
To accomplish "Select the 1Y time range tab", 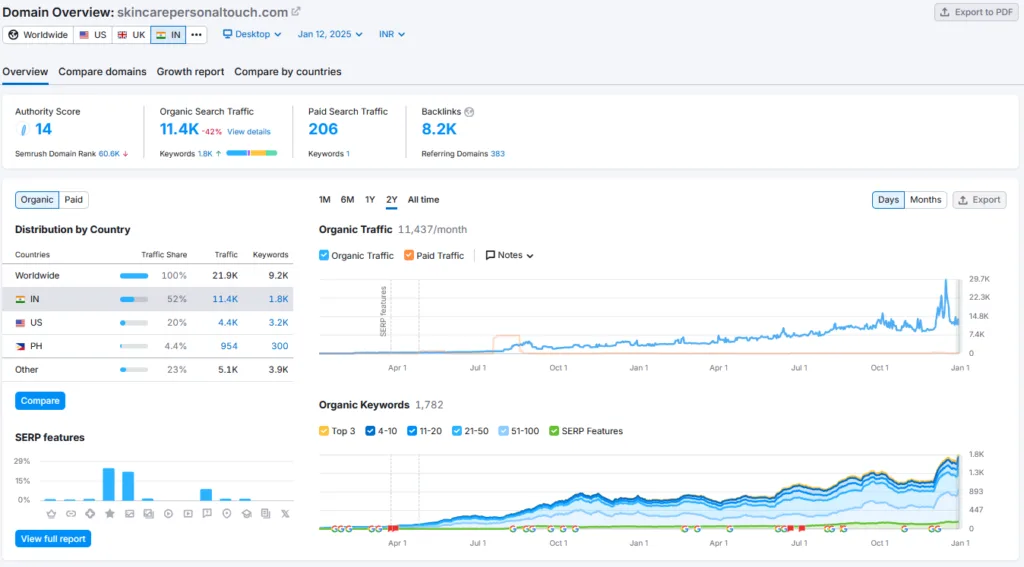I will pos(370,200).
